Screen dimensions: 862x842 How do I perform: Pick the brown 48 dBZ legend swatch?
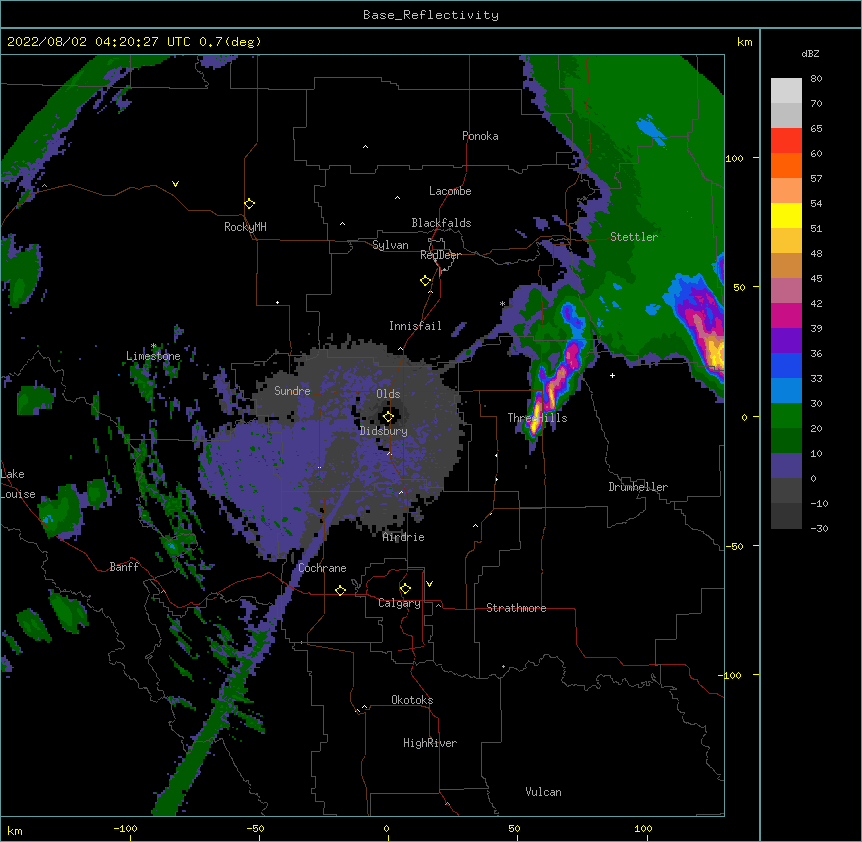[786, 265]
